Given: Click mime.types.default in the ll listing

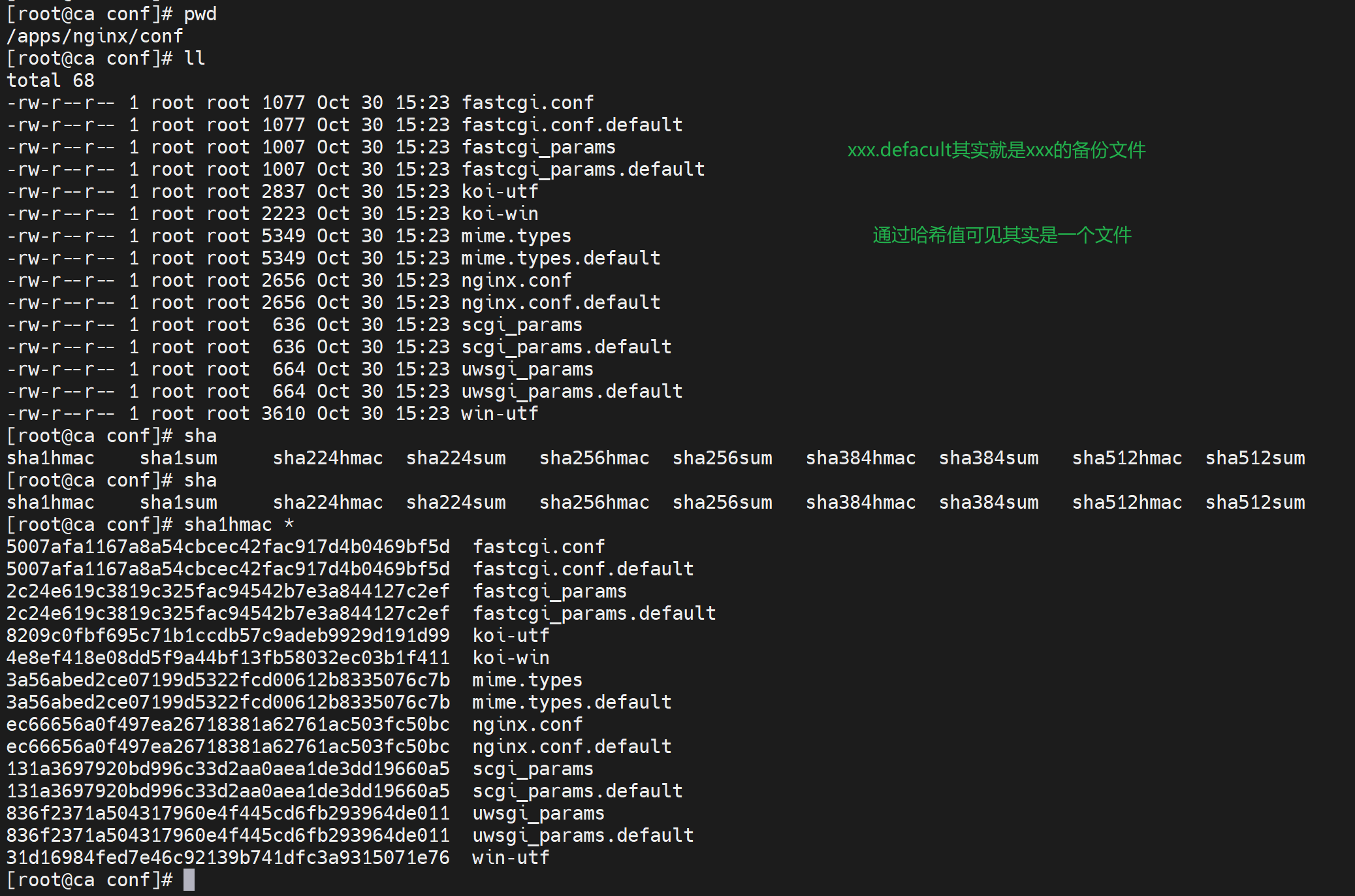Looking at the screenshot, I should pyautogui.click(x=560, y=259).
